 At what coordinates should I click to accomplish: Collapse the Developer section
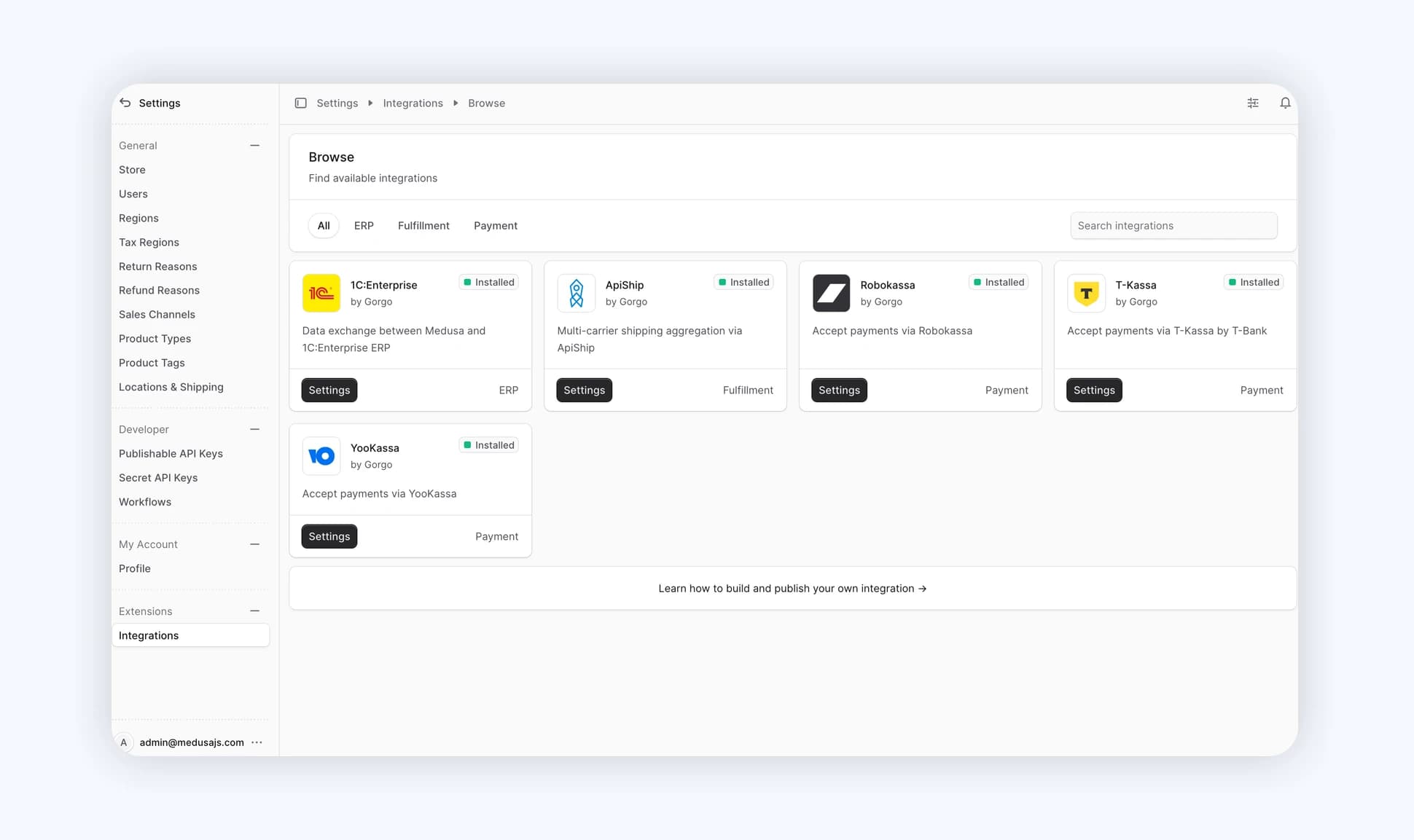pyautogui.click(x=255, y=429)
